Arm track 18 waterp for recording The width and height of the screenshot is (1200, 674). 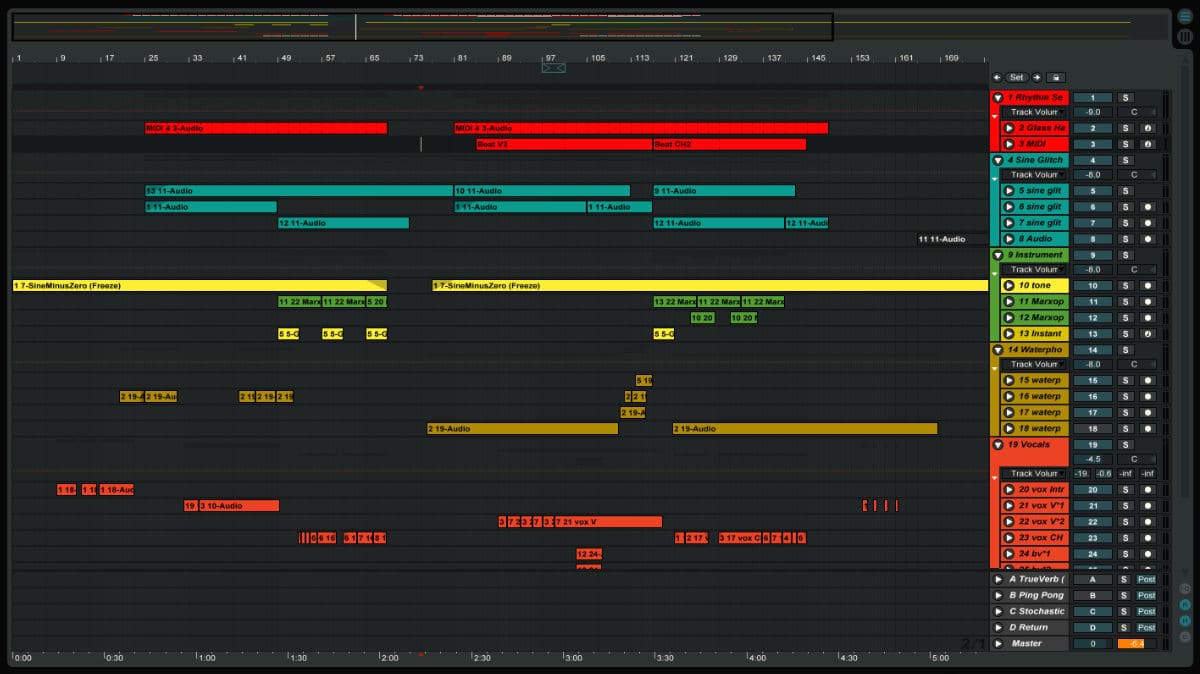point(1148,429)
